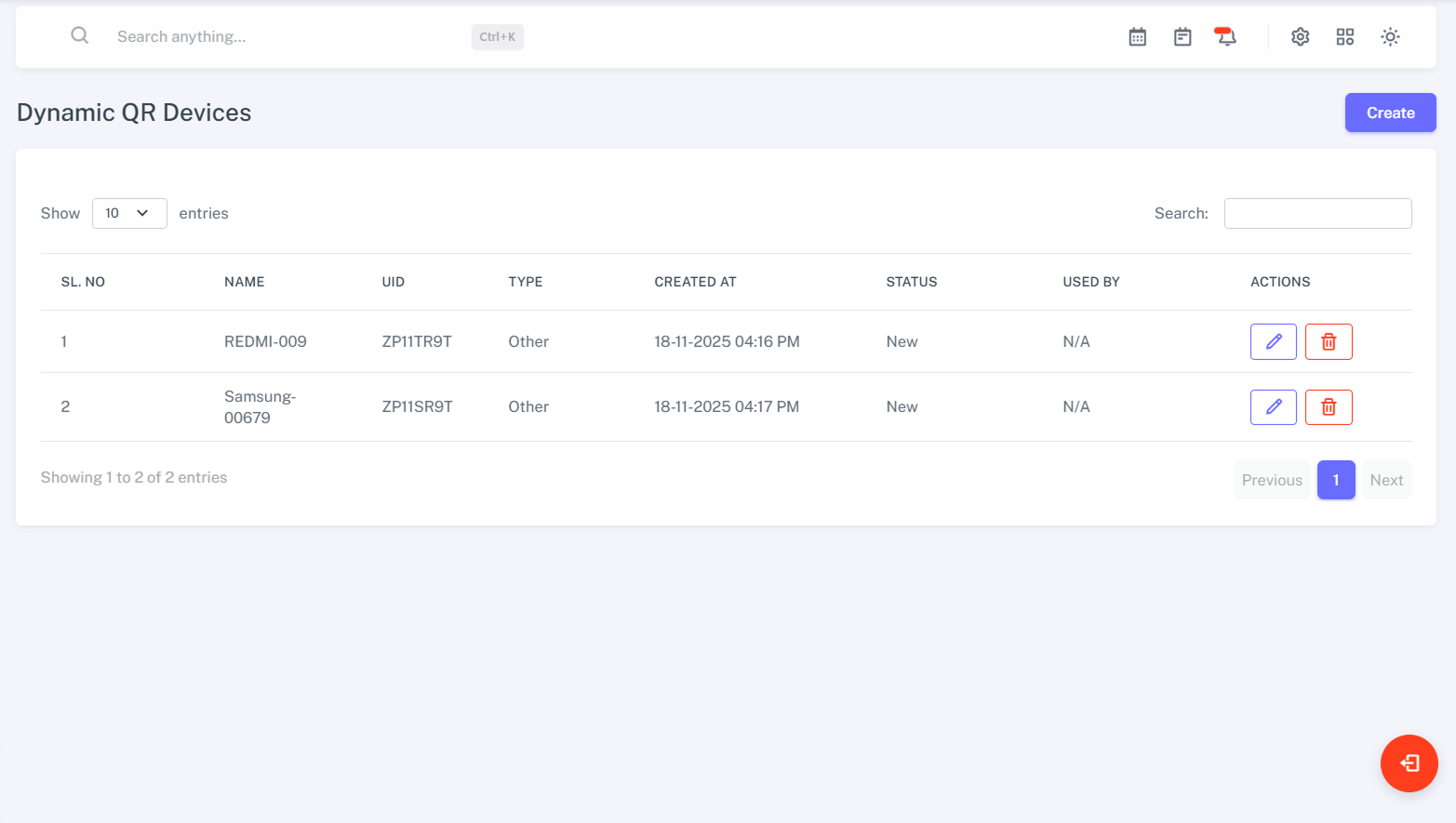Open the settings gear icon
1456x823 pixels.
point(1300,37)
